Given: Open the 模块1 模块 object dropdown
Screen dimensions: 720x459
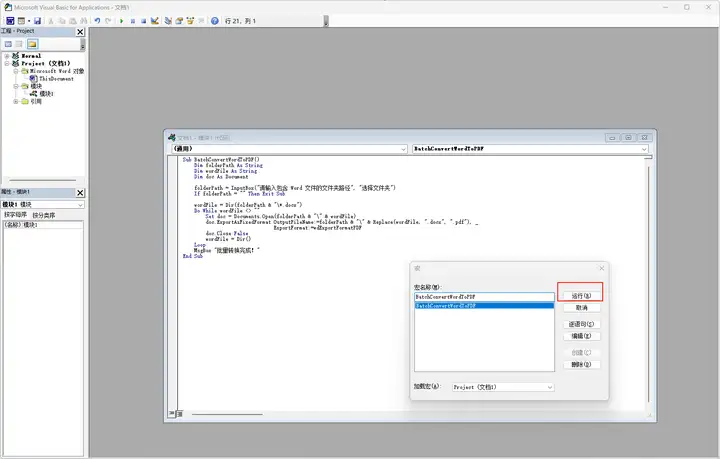Looking at the screenshot, I should [80, 205].
